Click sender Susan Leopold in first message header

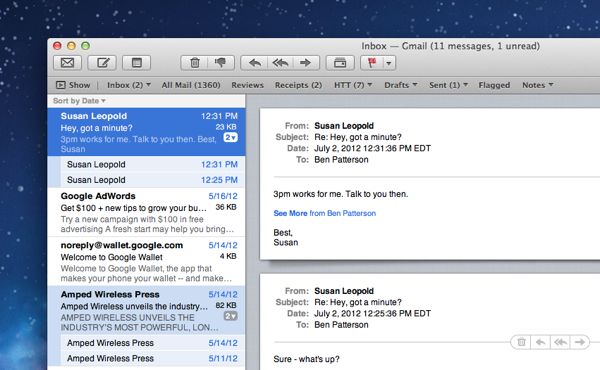tap(344, 126)
